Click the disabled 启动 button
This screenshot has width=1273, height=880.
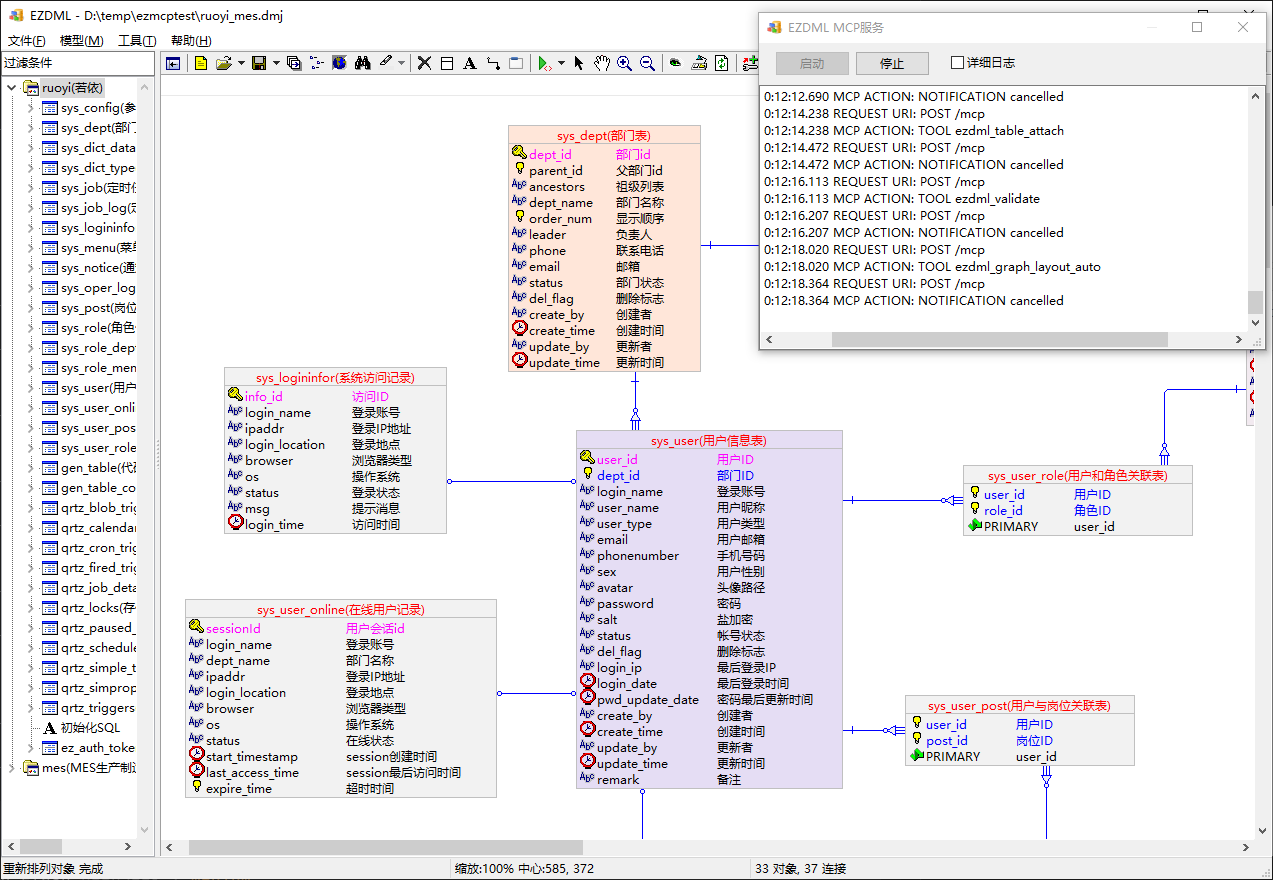tap(812, 63)
